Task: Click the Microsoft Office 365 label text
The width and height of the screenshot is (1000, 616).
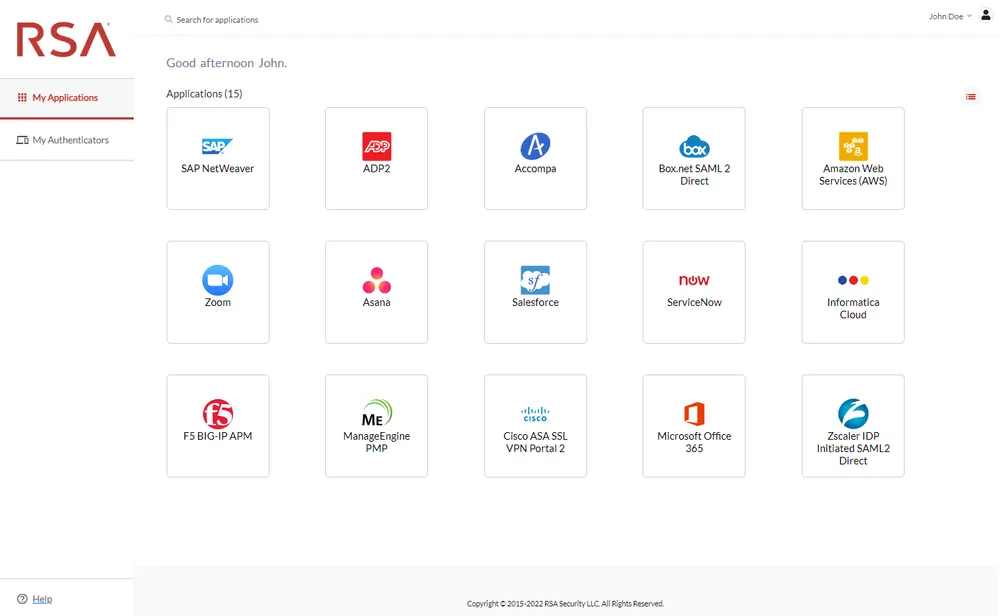Action: click(x=694, y=442)
